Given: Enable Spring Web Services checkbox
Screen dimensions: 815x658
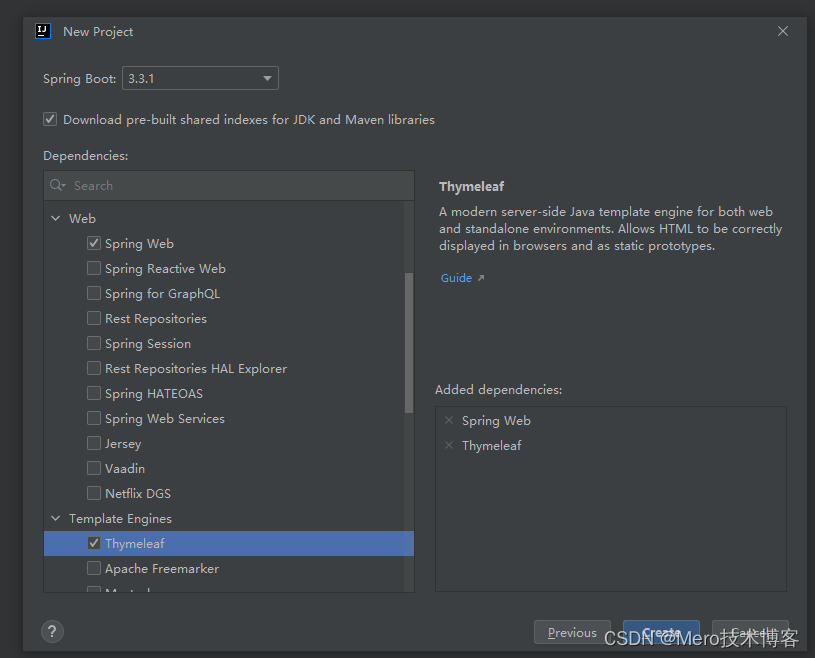Looking at the screenshot, I should pyautogui.click(x=94, y=418).
